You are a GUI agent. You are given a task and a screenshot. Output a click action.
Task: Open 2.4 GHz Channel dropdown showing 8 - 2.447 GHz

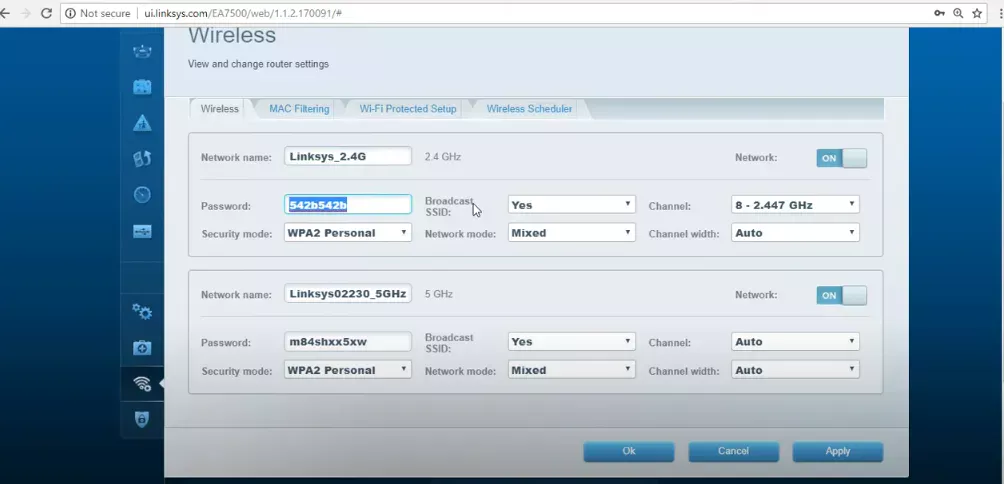[795, 205]
